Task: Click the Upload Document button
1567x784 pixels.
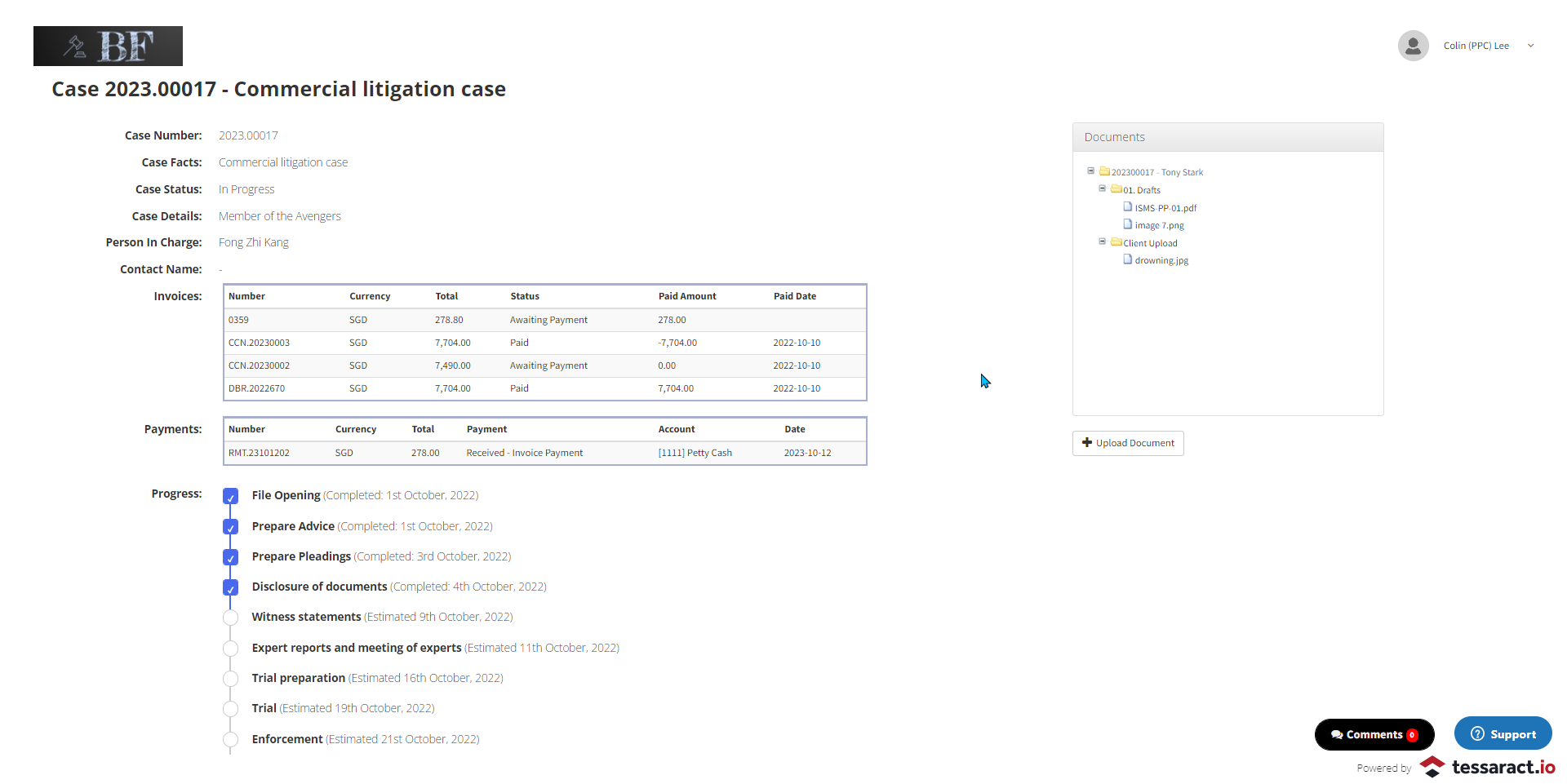Action: pos(1127,443)
